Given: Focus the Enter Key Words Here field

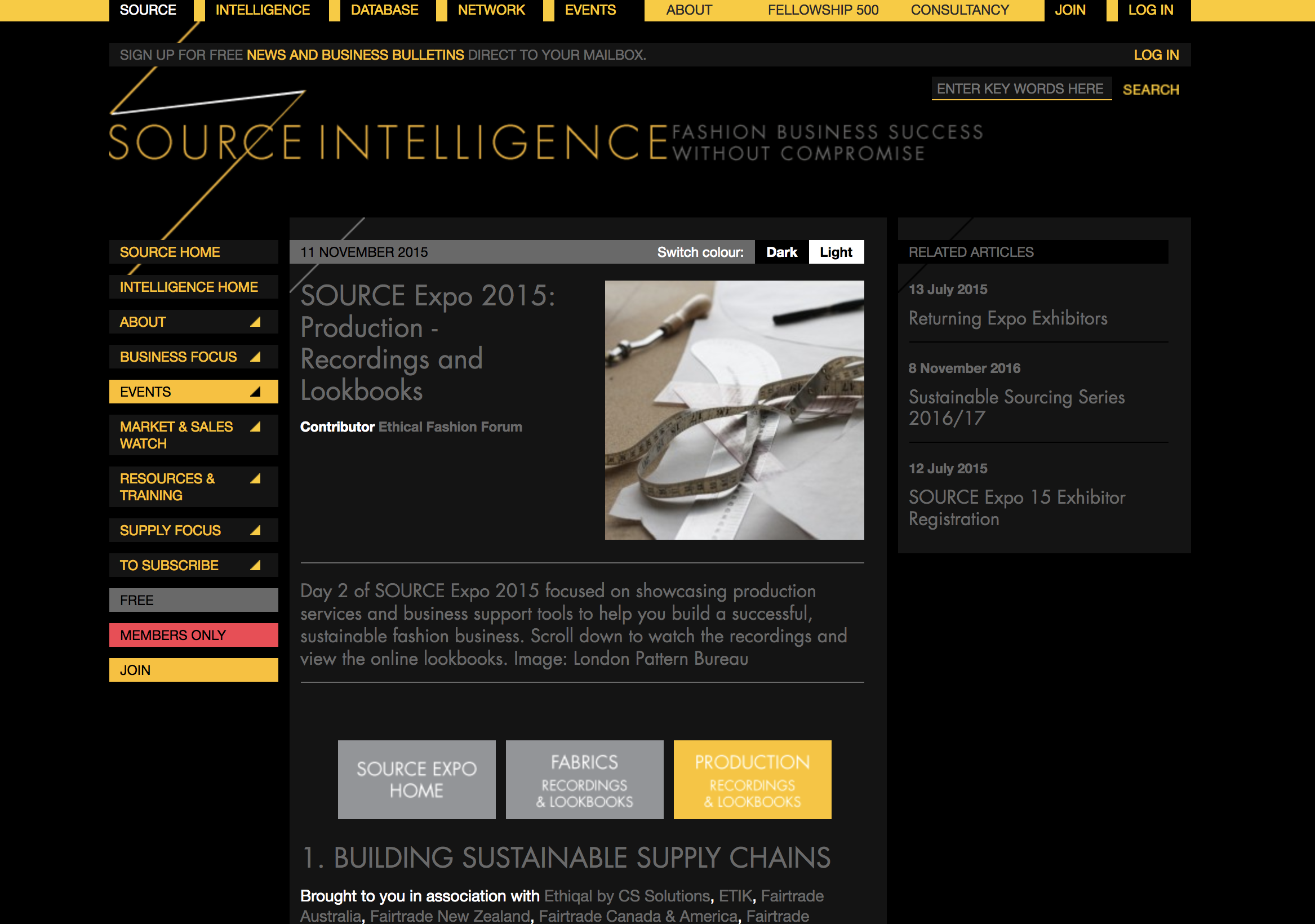Looking at the screenshot, I should [x=1021, y=89].
